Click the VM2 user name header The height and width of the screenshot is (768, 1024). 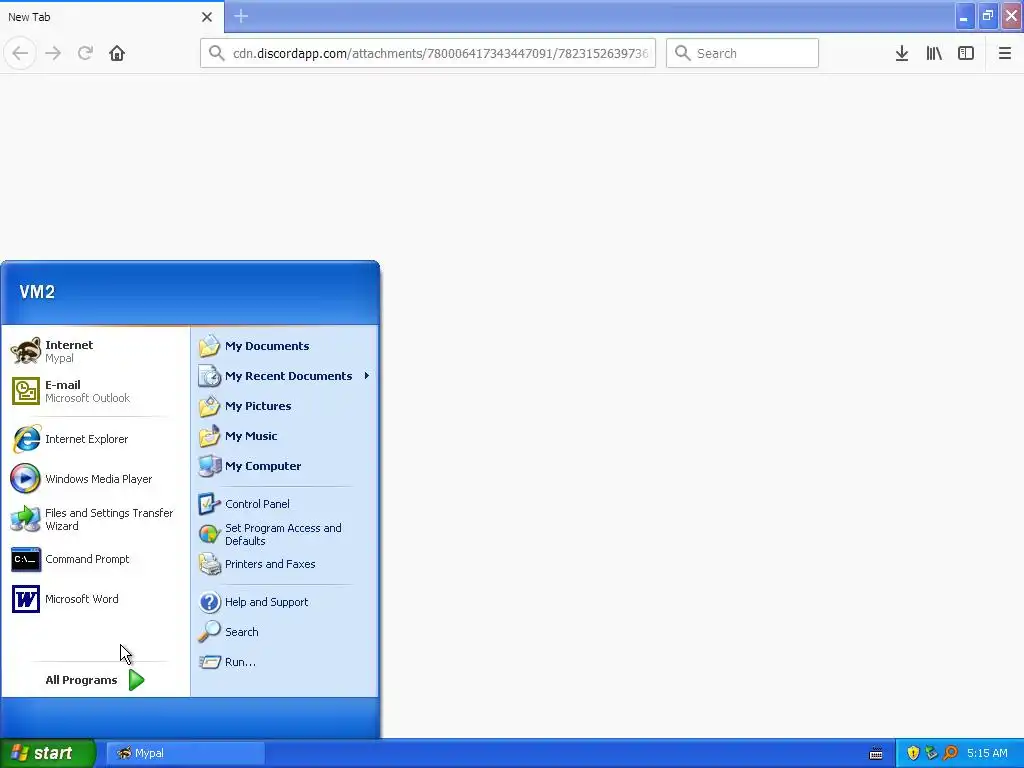click(x=37, y=292)
